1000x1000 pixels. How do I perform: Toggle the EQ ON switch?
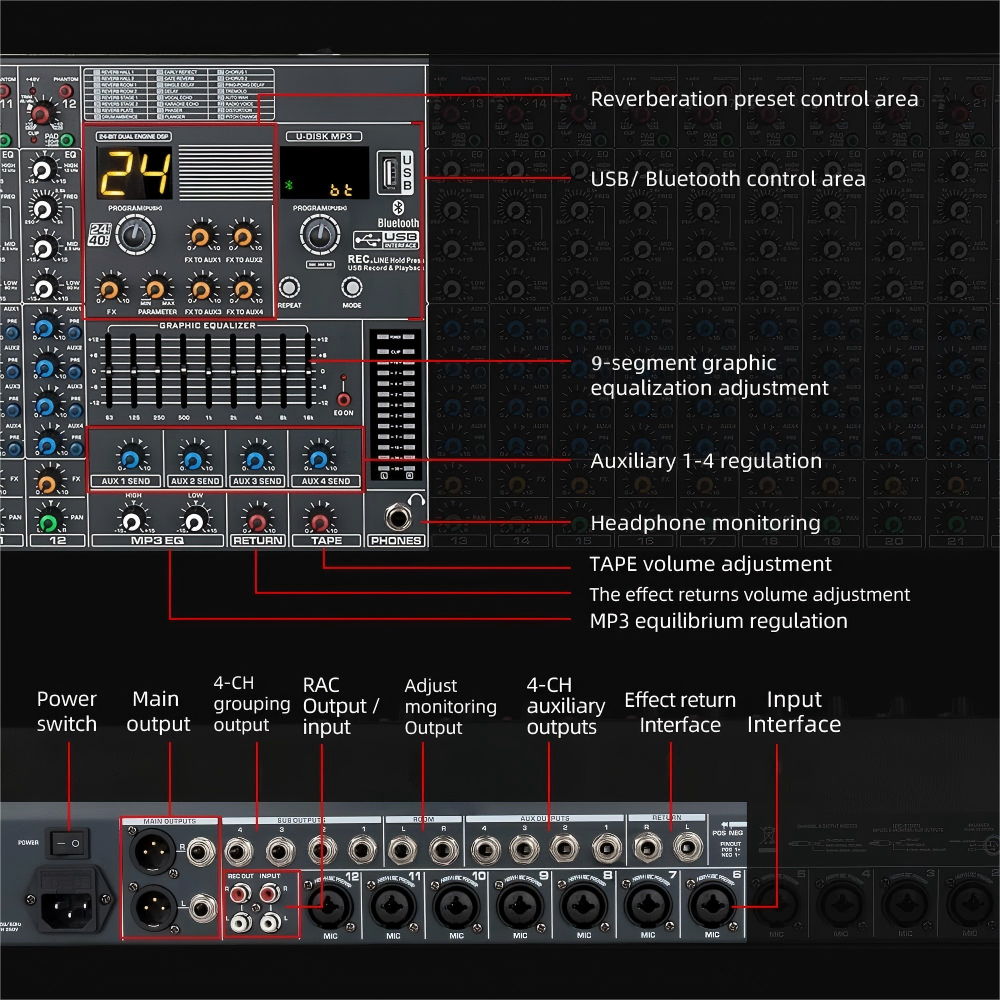[x=343, y=400]
